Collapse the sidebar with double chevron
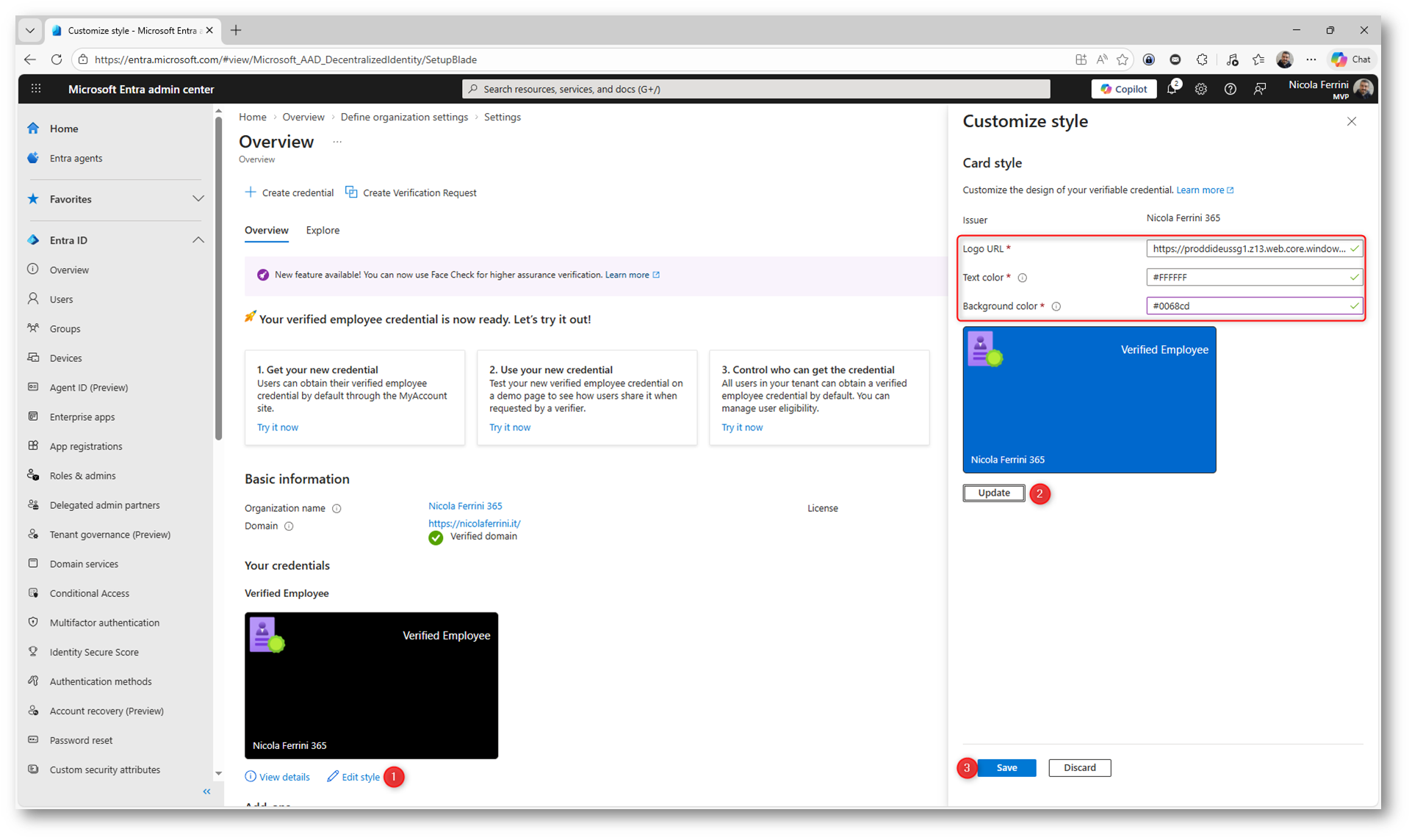 click(206, 791)
